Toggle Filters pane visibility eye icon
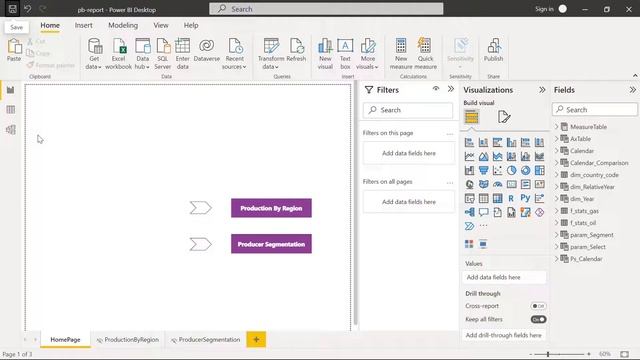640x360 pixels. coord(436,89)
